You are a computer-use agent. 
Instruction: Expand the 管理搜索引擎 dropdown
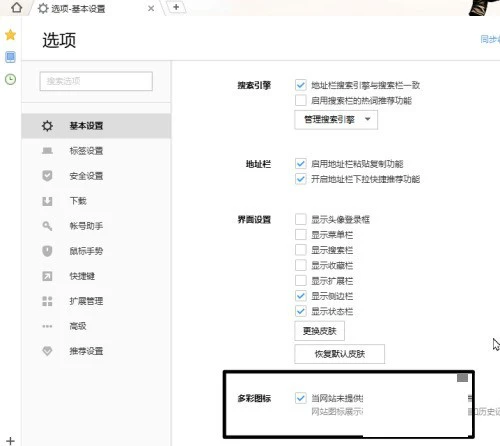[x=336, y=119]
